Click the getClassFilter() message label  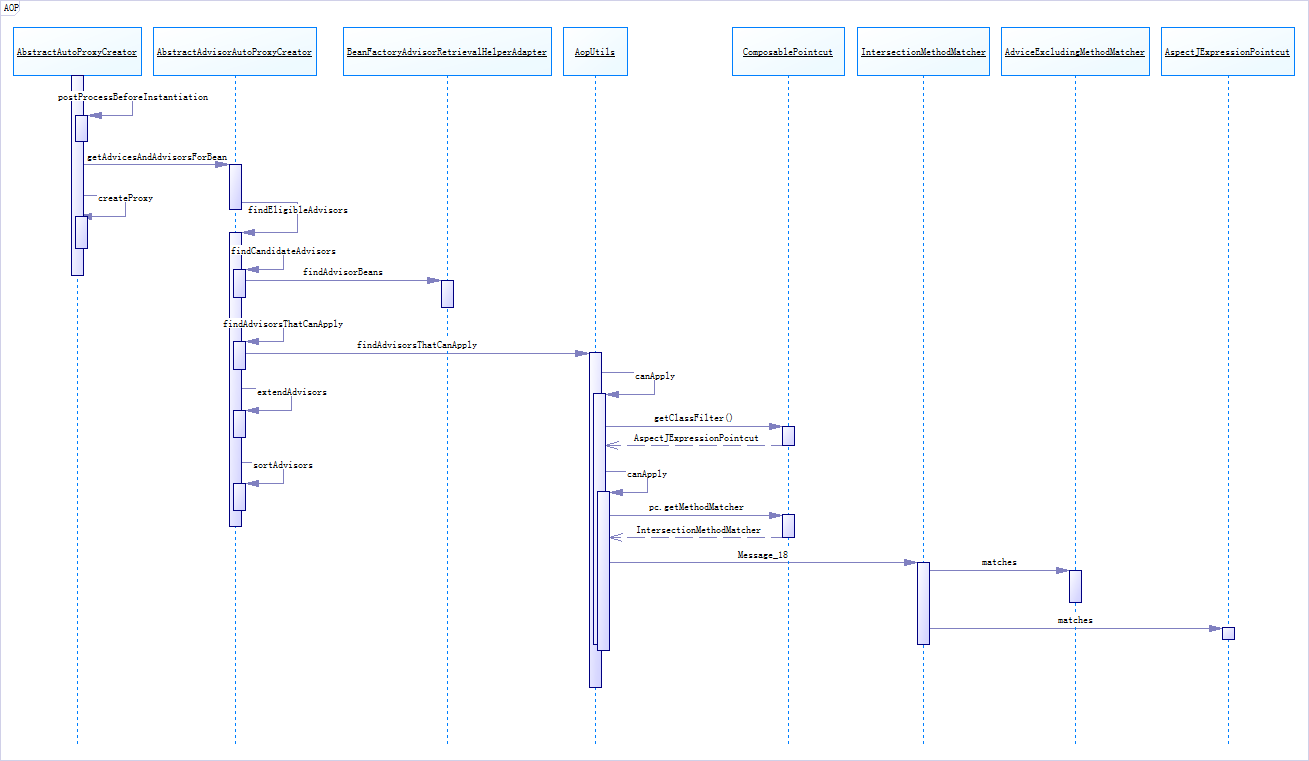tap(694, 418)
